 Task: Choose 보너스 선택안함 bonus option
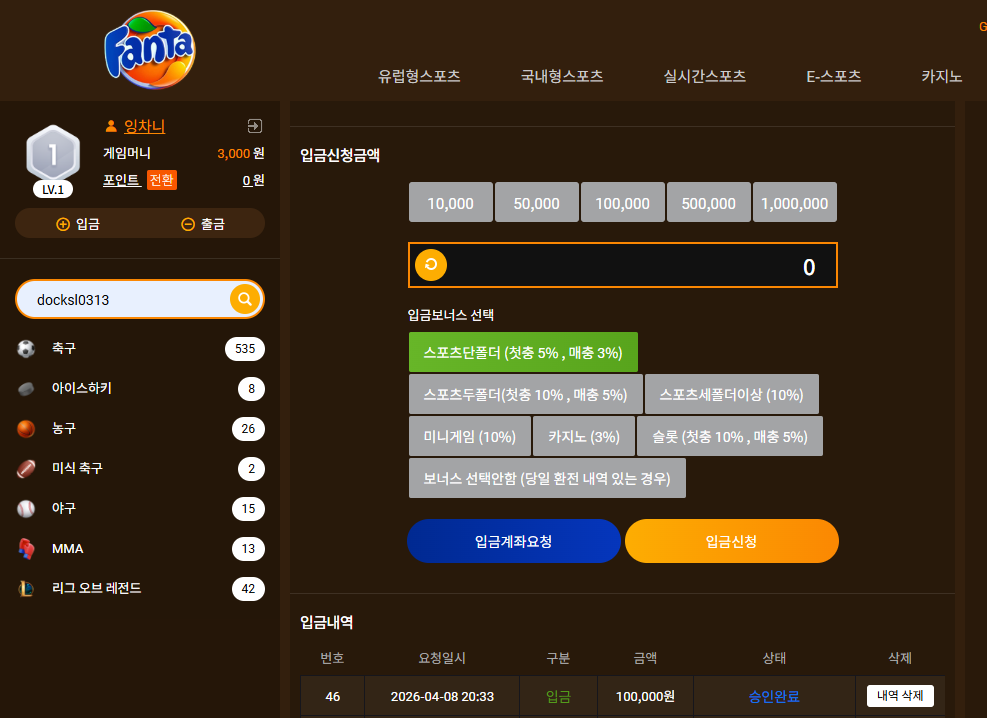point(547,478)
